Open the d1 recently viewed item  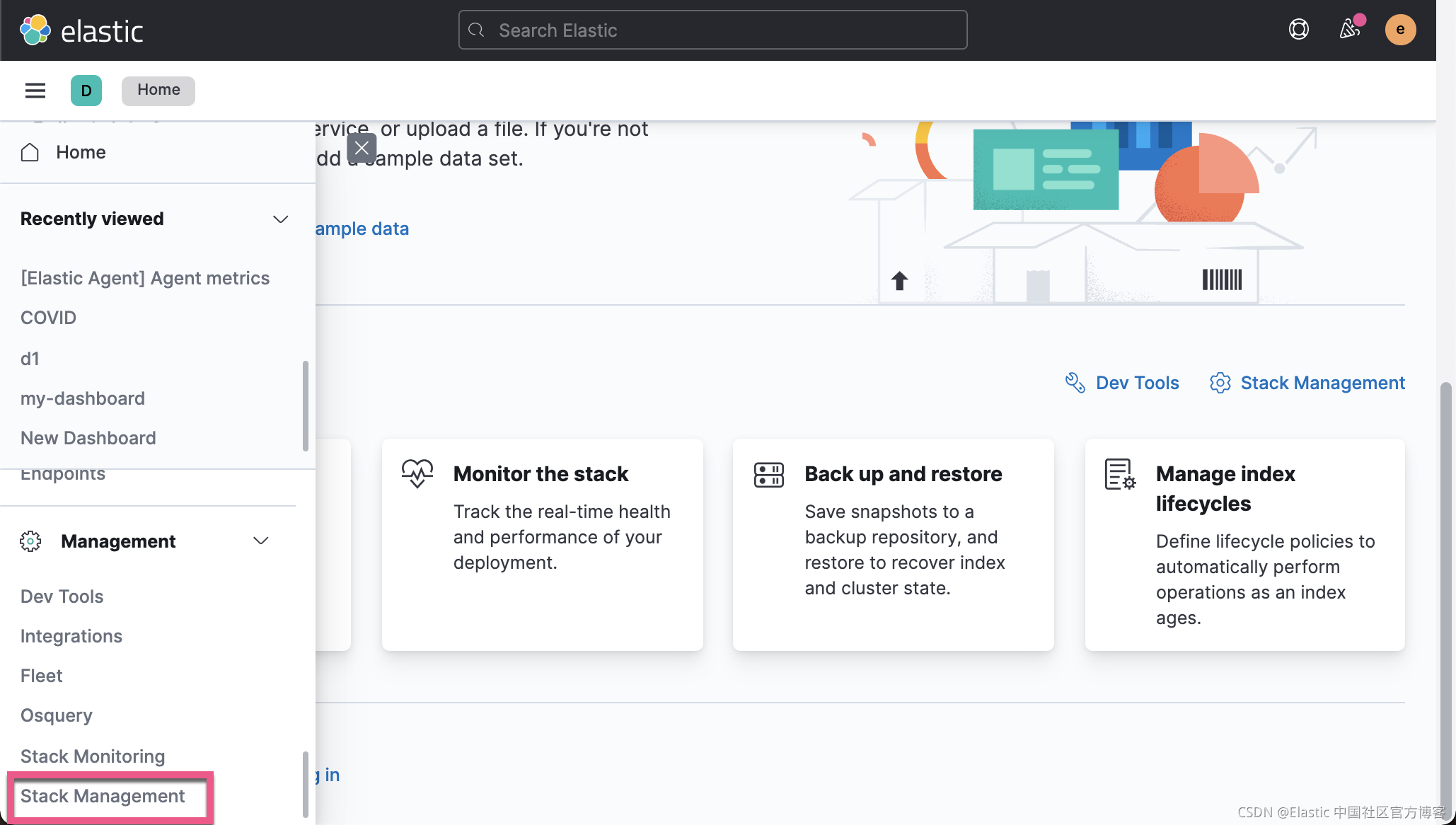[x=30, y=359]
